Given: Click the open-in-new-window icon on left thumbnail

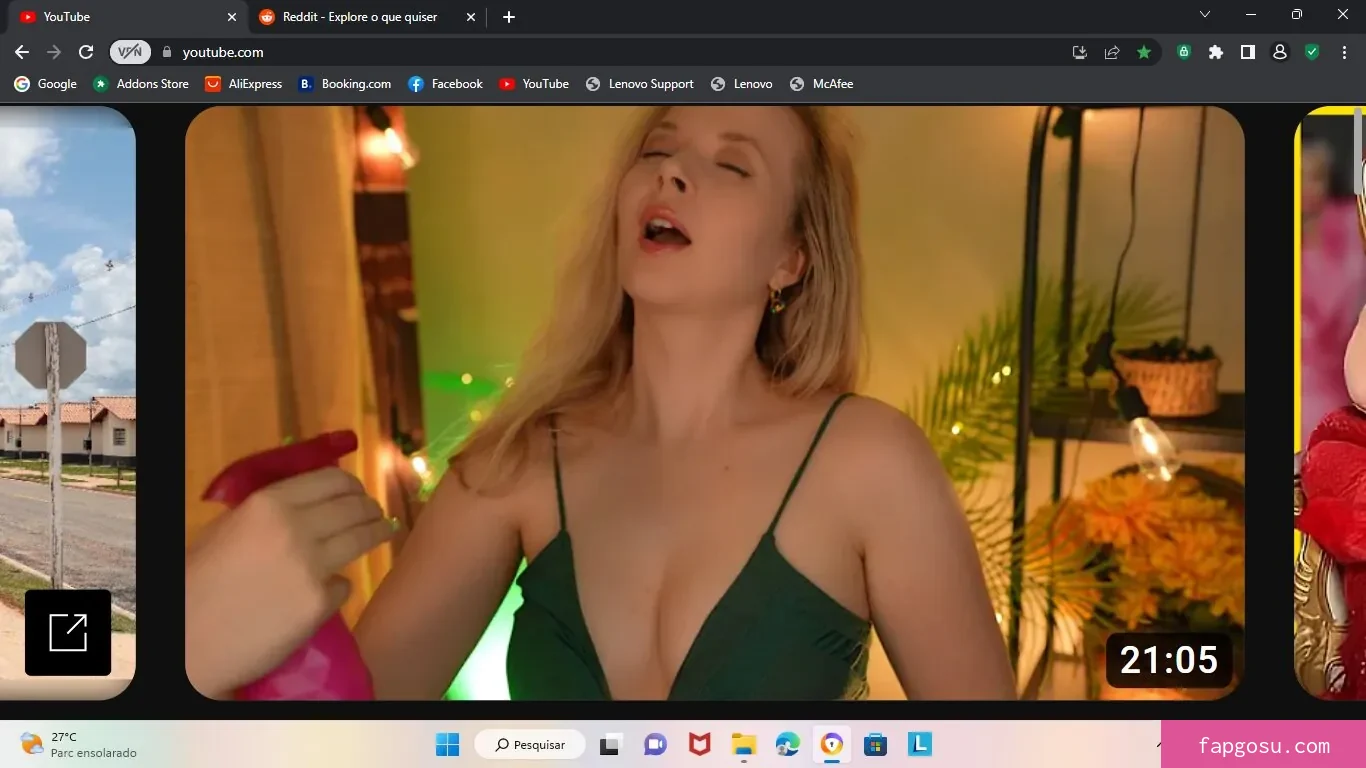Looking at the screenshot, I should pos(68,633).
